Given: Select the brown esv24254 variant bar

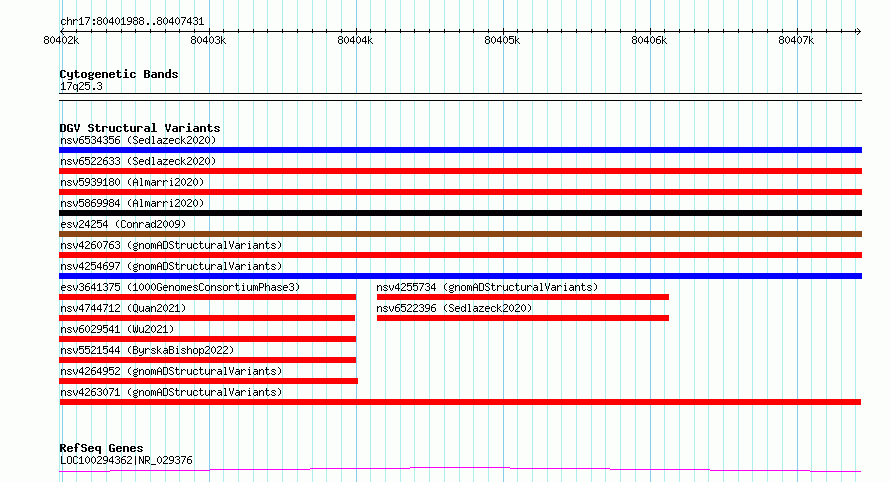Looking at the screenshot, I should pyautogui.click(x=460, y=234).
